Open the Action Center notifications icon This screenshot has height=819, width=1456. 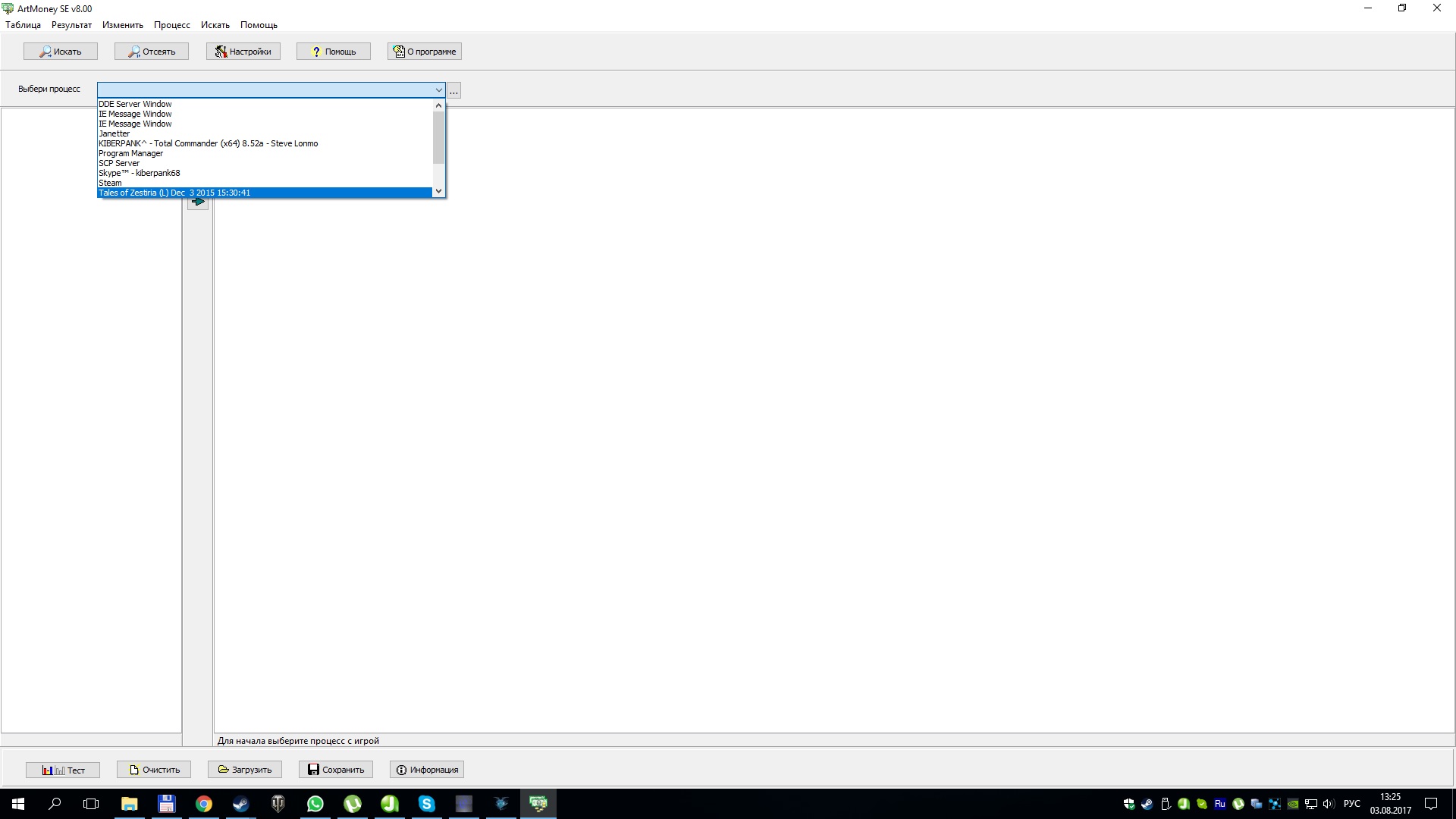(x=1431, y=804)
